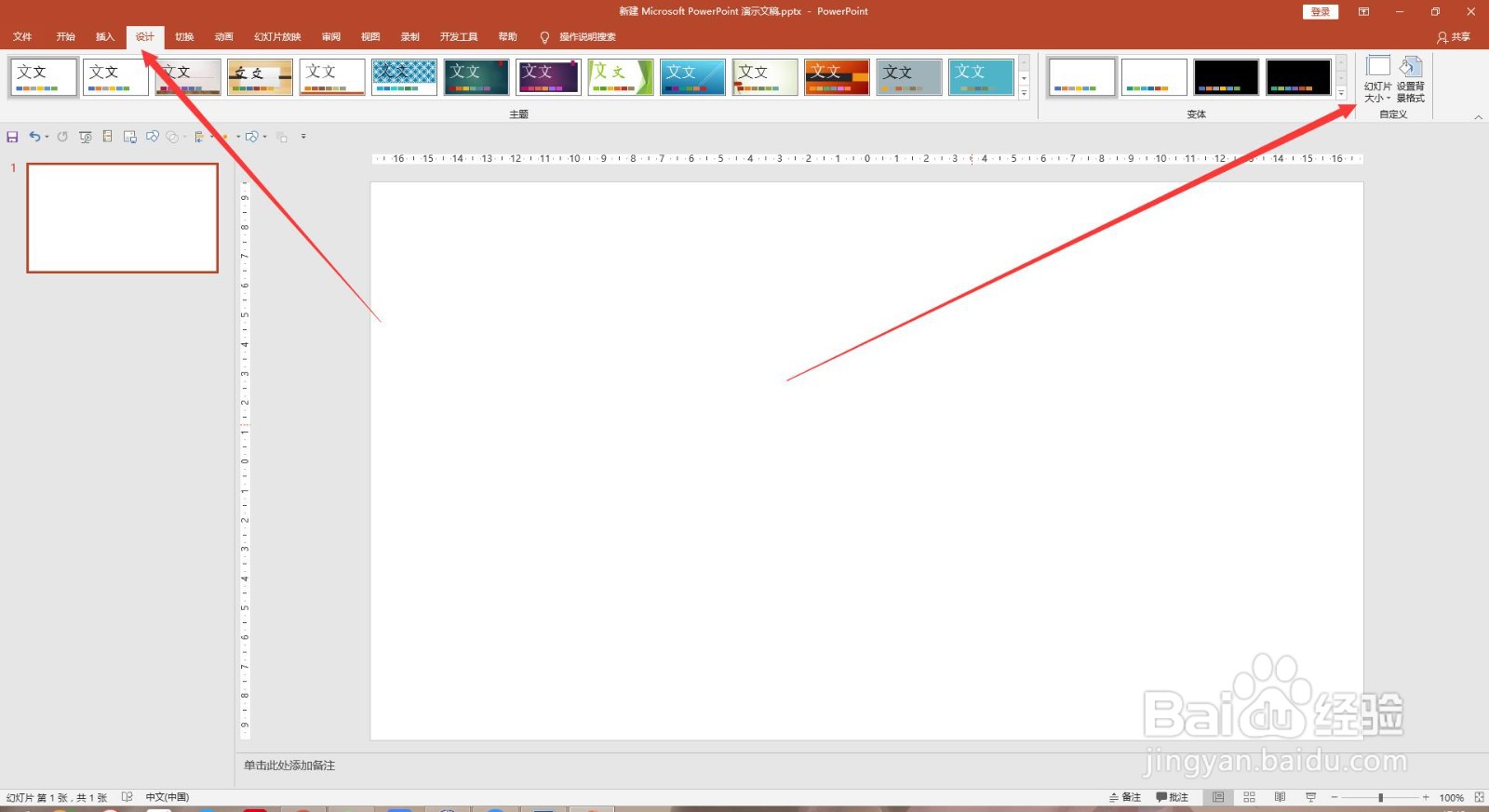Apply the dark purple theme thumbnail
Image resolution: width=1489 pixels, height=812 pixels.
(549, 77)
